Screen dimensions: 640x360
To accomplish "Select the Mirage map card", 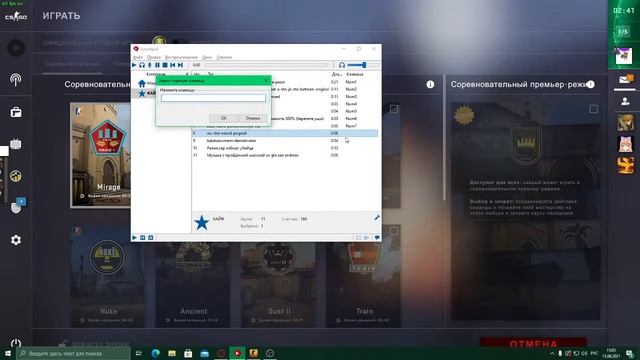I will coord(100,155).
